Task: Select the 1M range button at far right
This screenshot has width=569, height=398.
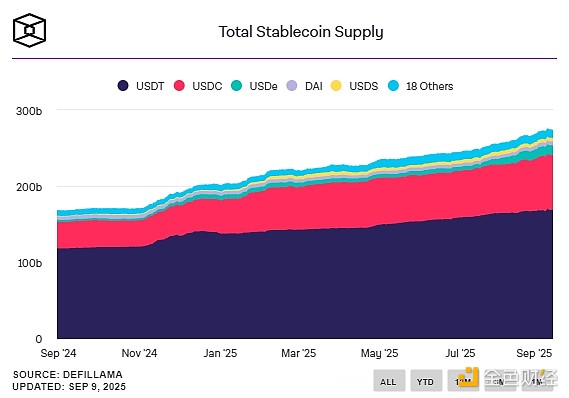Action: pos(537,381)
